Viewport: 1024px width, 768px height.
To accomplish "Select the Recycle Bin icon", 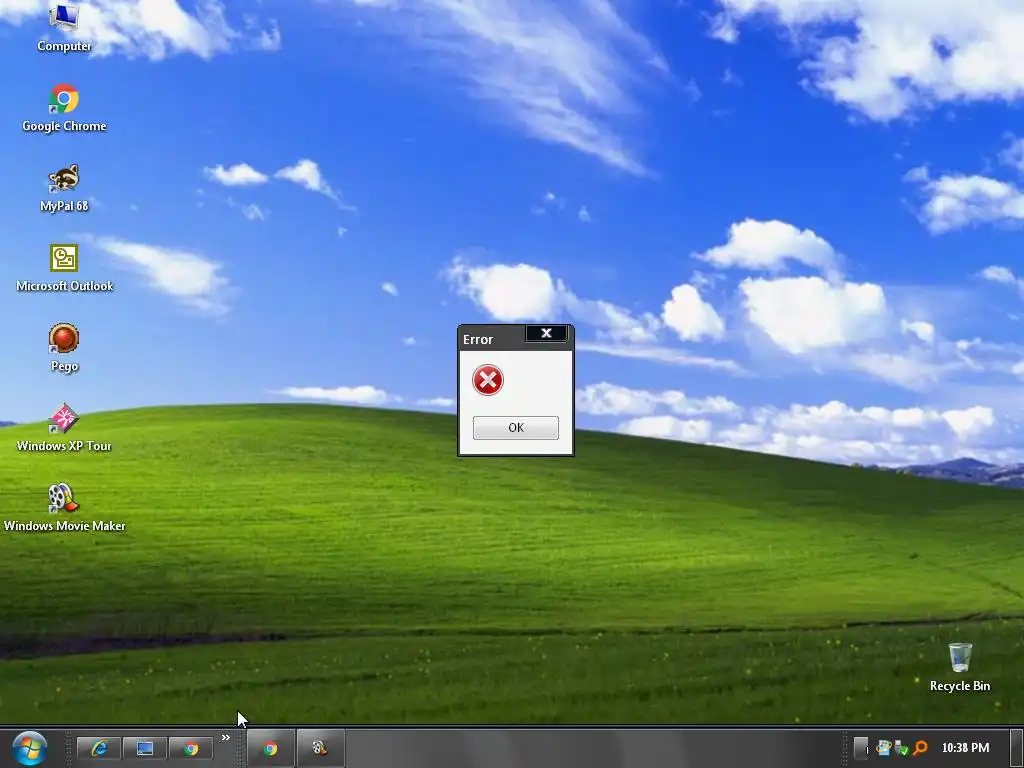I will 959,667.
